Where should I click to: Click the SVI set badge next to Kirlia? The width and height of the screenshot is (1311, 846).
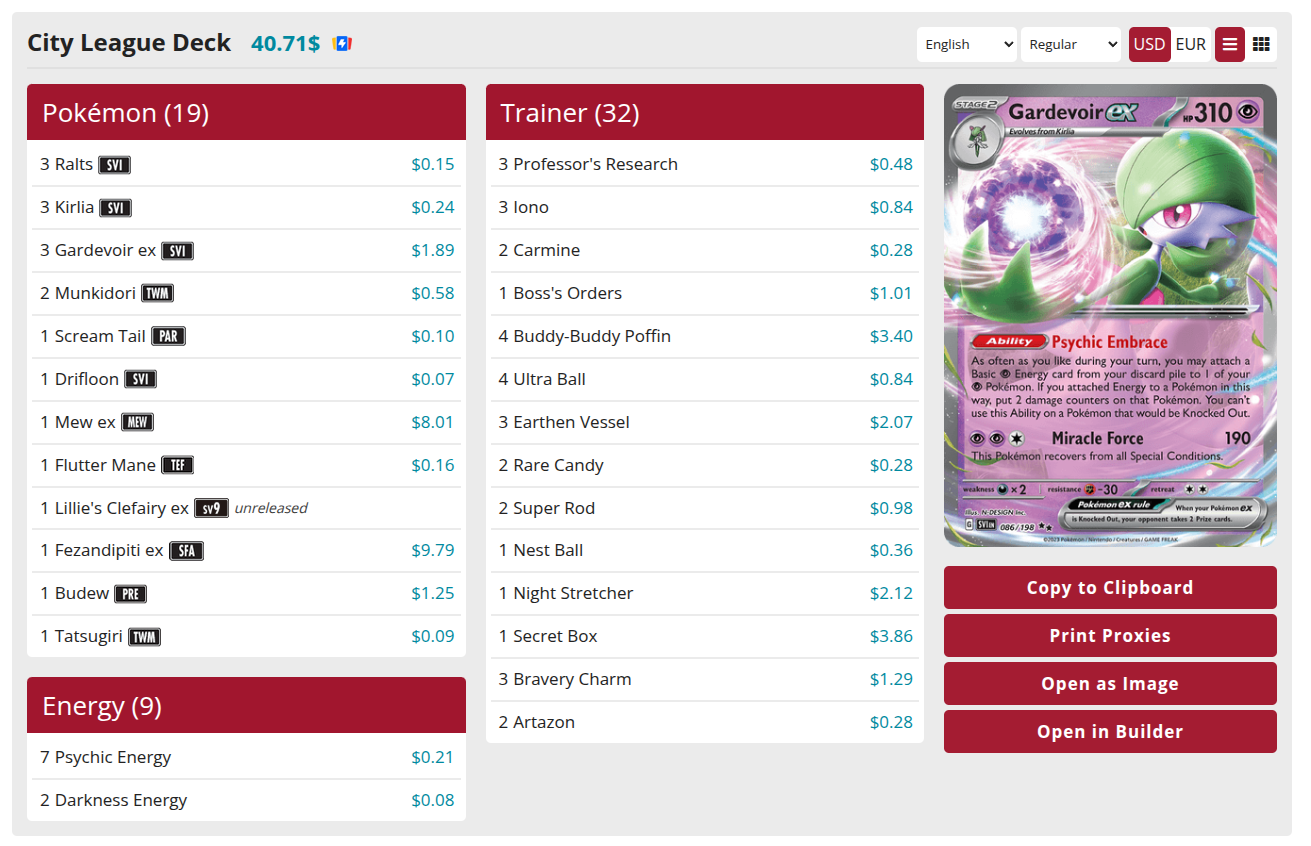[x=116, y=208]
